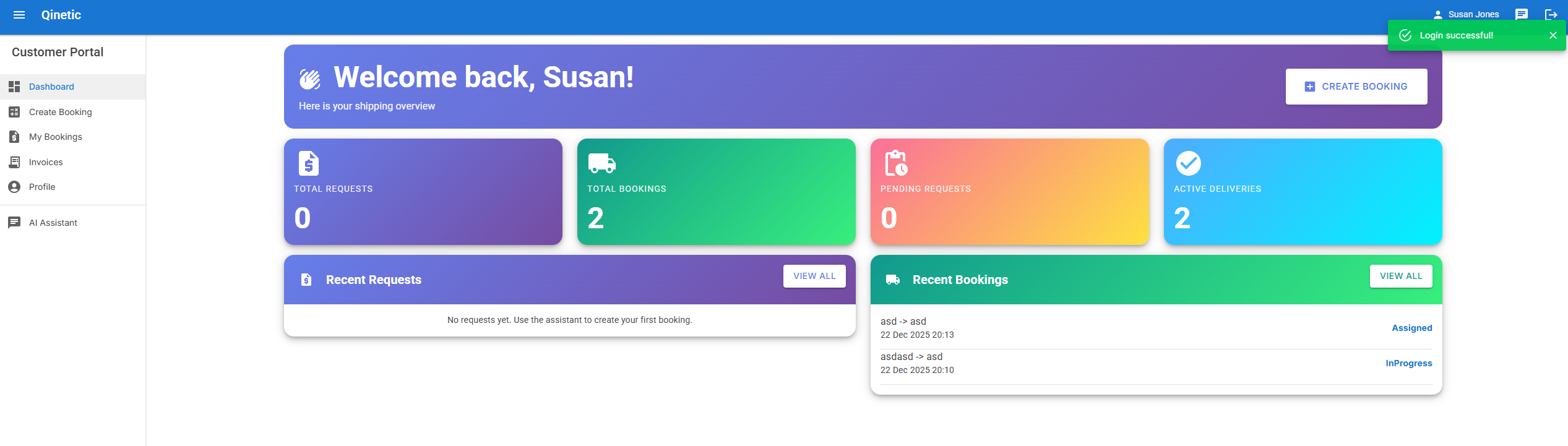
Task: Click Here is your shipping overview subtitle
Action: coord(367,106)
